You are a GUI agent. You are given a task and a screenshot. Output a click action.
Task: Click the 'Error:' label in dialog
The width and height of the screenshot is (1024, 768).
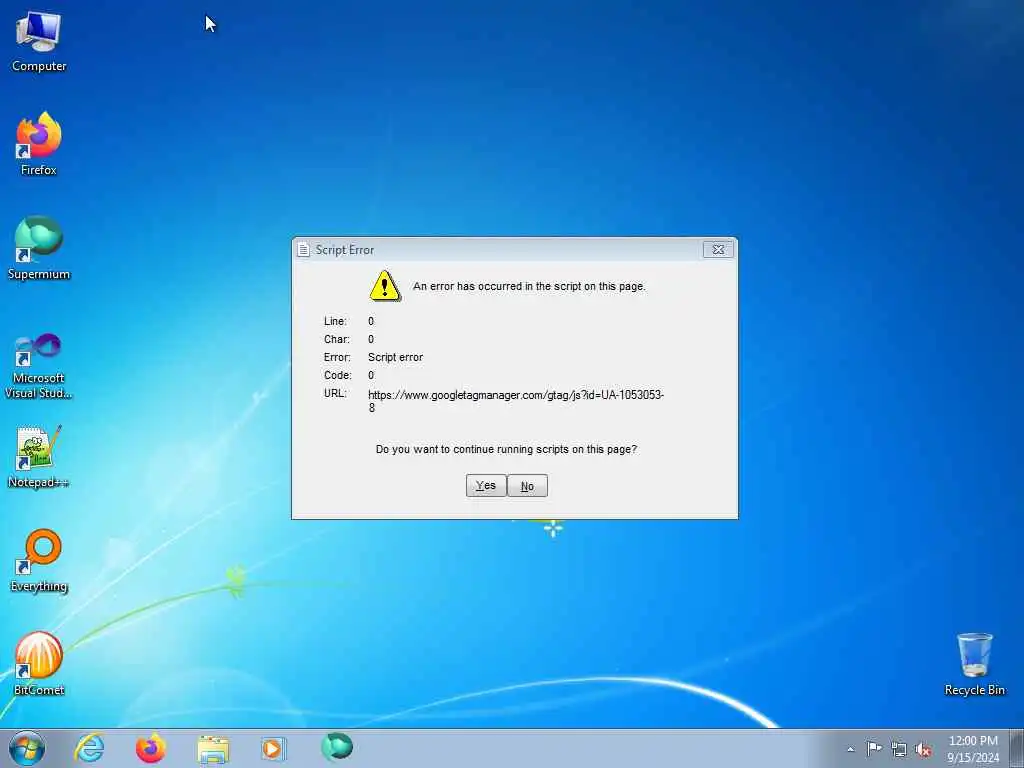pyautogui.click(x=337, y=357)
